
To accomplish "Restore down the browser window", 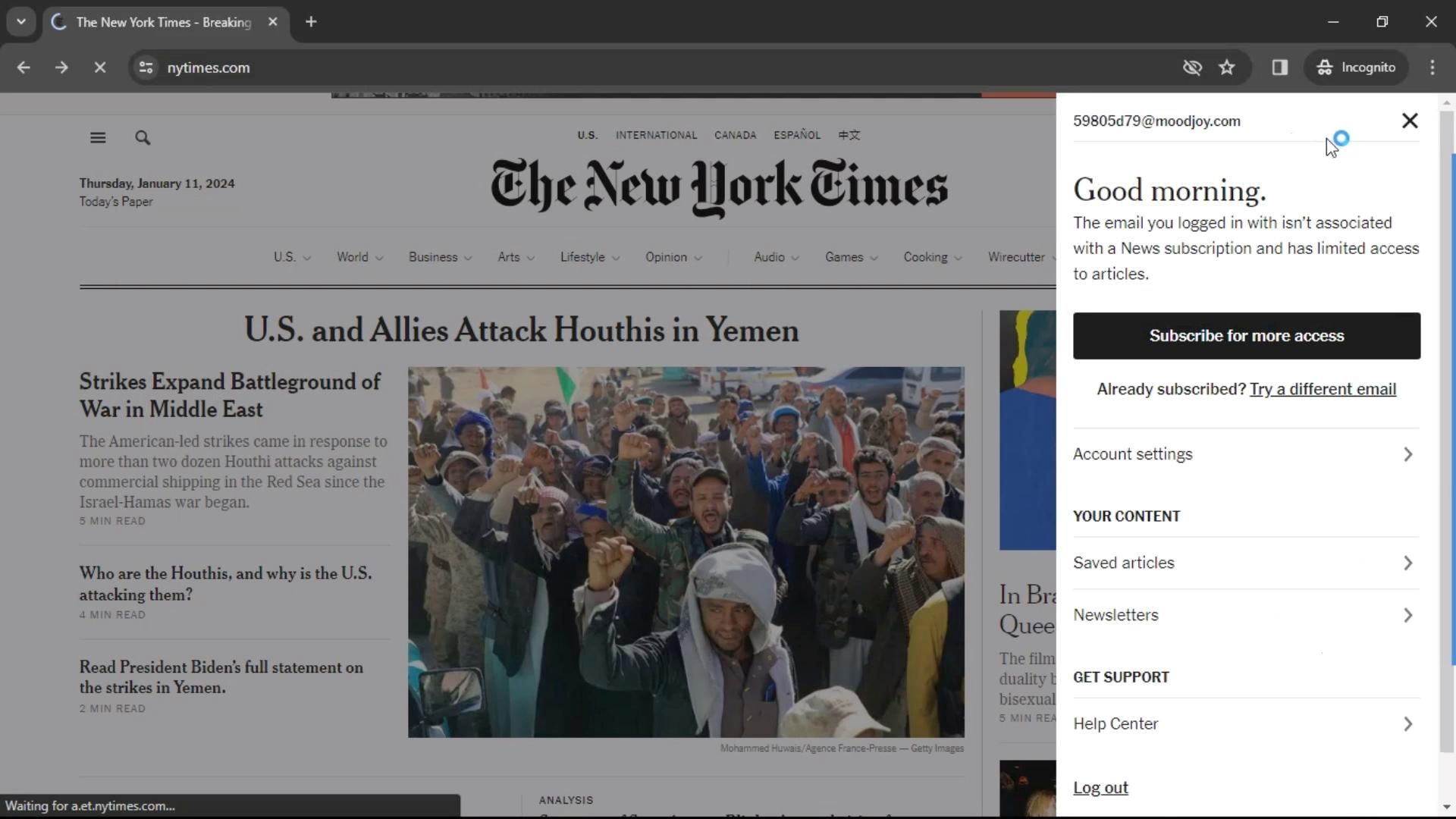I will (x=1382, y=22).
